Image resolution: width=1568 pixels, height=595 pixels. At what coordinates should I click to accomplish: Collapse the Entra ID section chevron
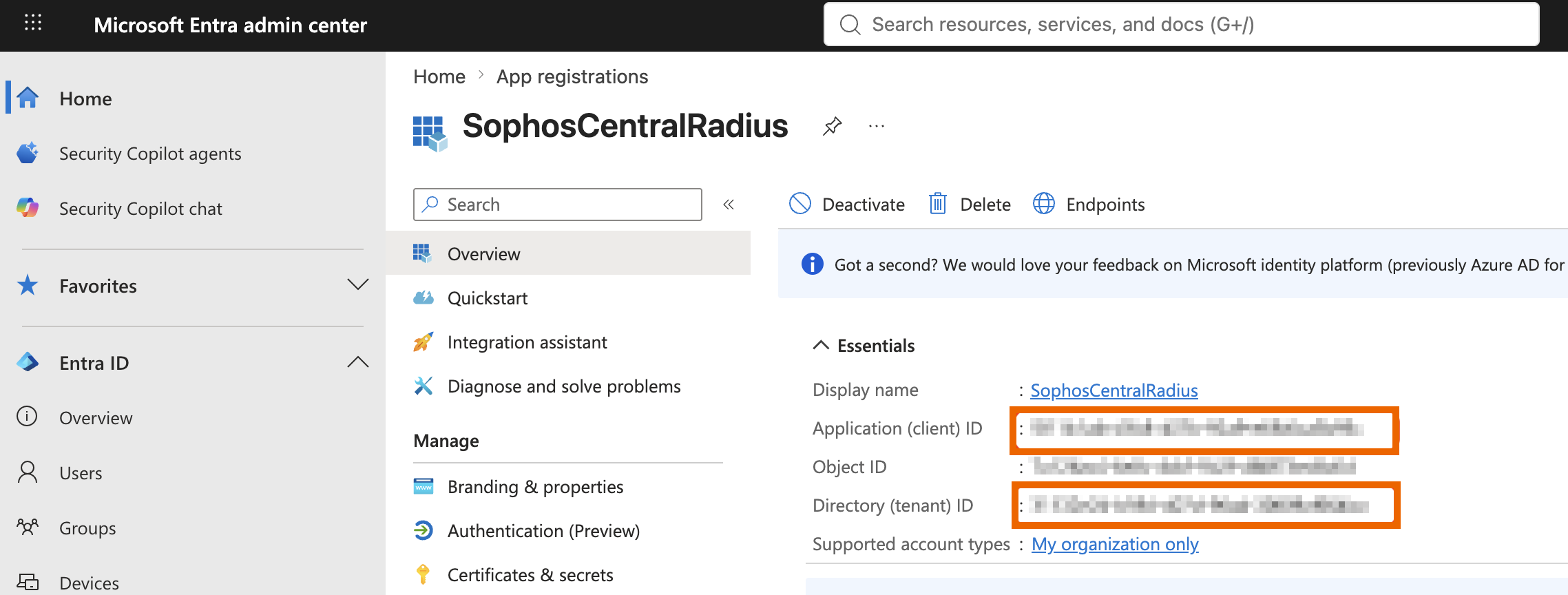click(x=358, y=362)
